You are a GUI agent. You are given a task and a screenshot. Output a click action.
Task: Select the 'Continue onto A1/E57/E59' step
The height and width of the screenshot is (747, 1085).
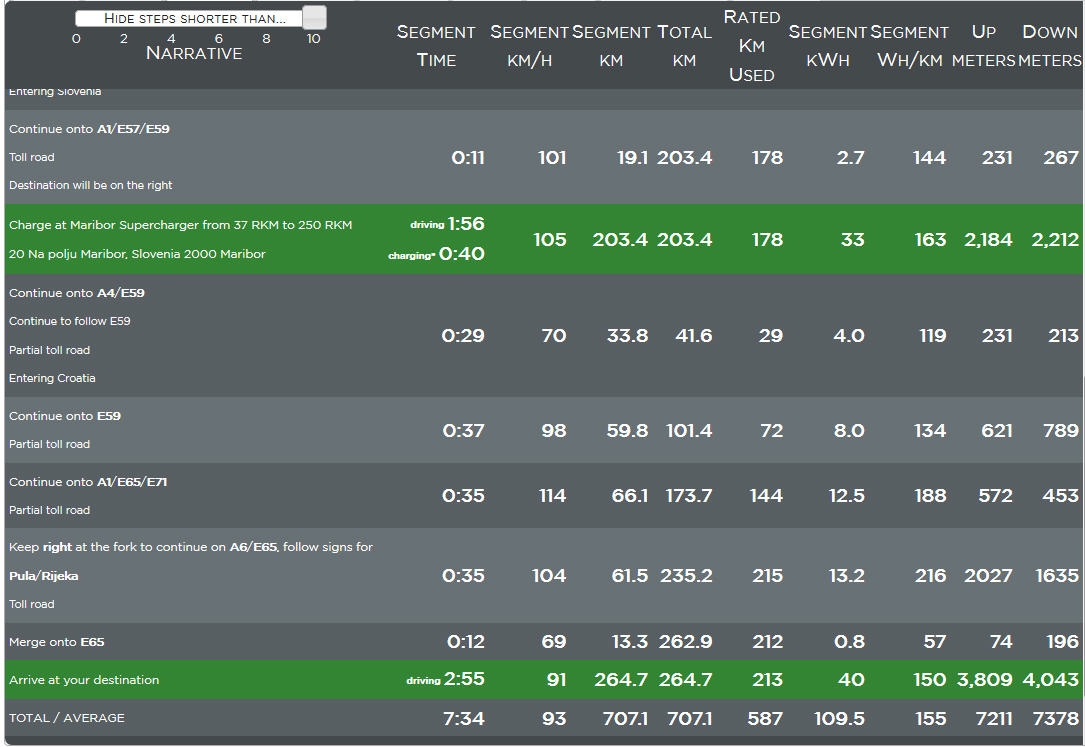[89, 129]
